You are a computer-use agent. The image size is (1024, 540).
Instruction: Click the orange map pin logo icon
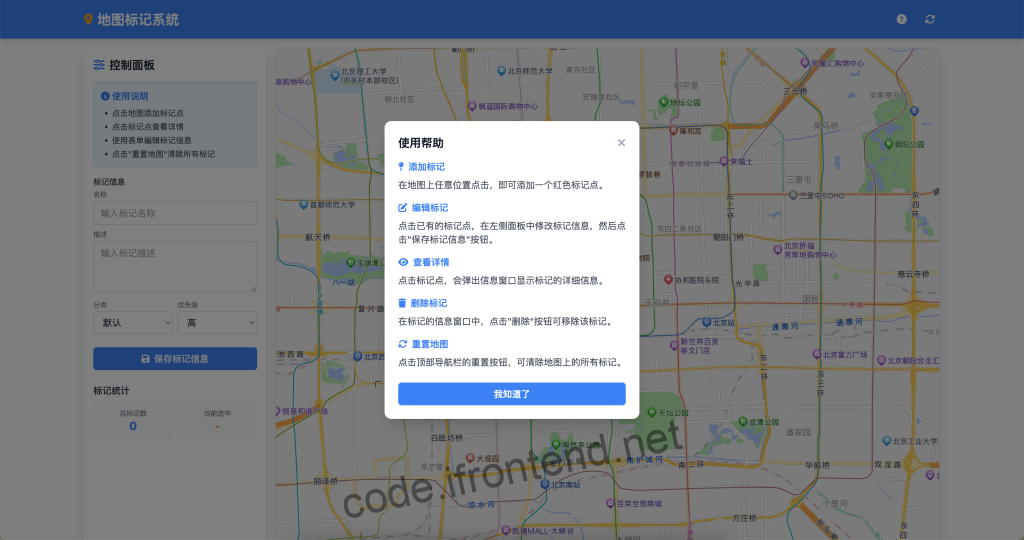pos(88,19)
